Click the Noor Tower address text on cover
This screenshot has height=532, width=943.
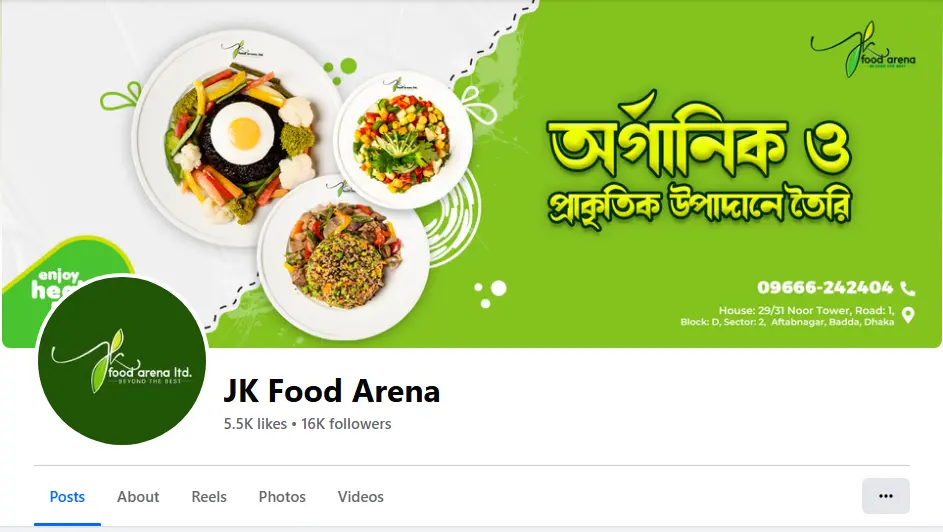pyautogui.click(x=787, y=316)
